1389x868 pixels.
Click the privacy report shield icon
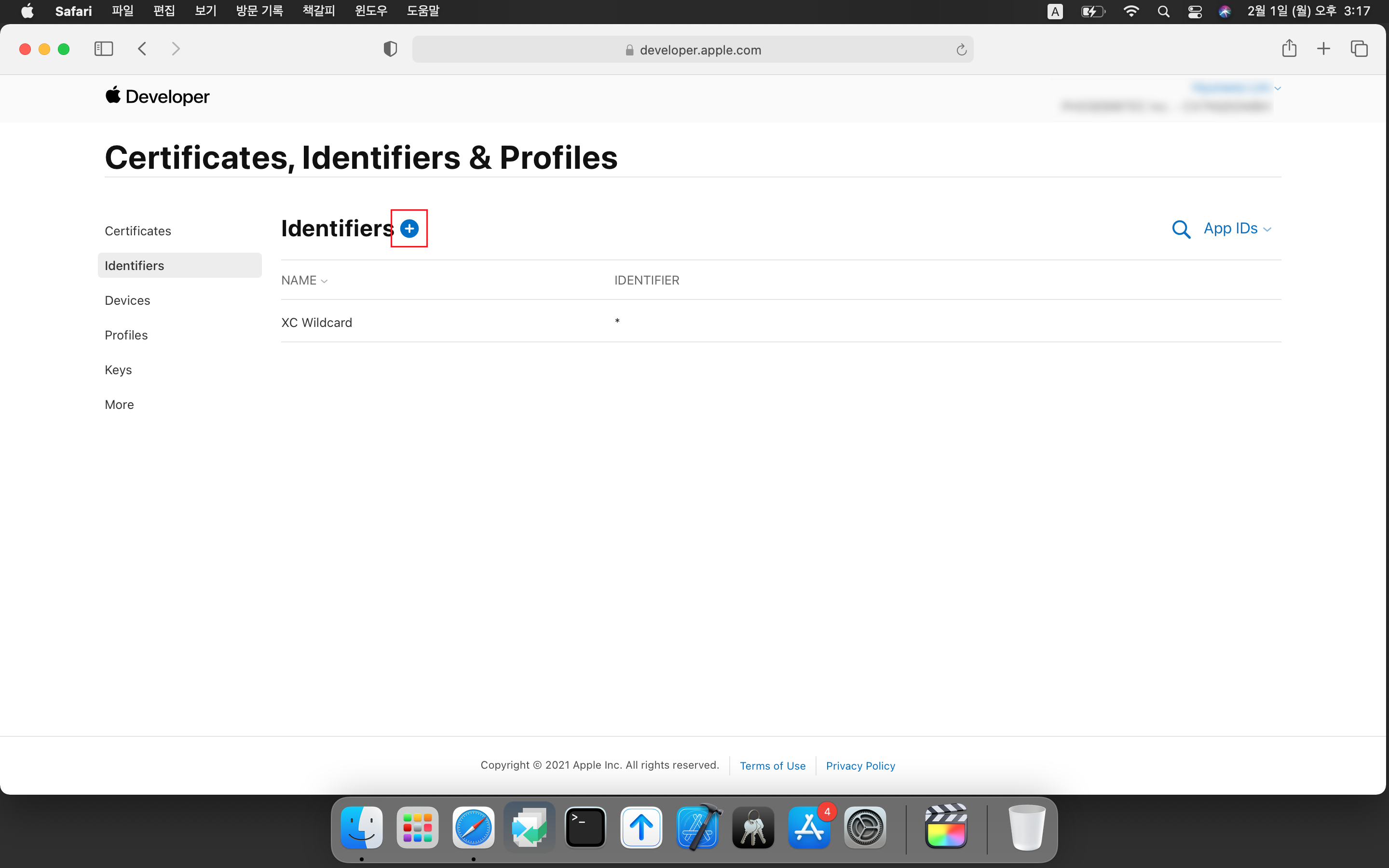[x=390, y=49]
